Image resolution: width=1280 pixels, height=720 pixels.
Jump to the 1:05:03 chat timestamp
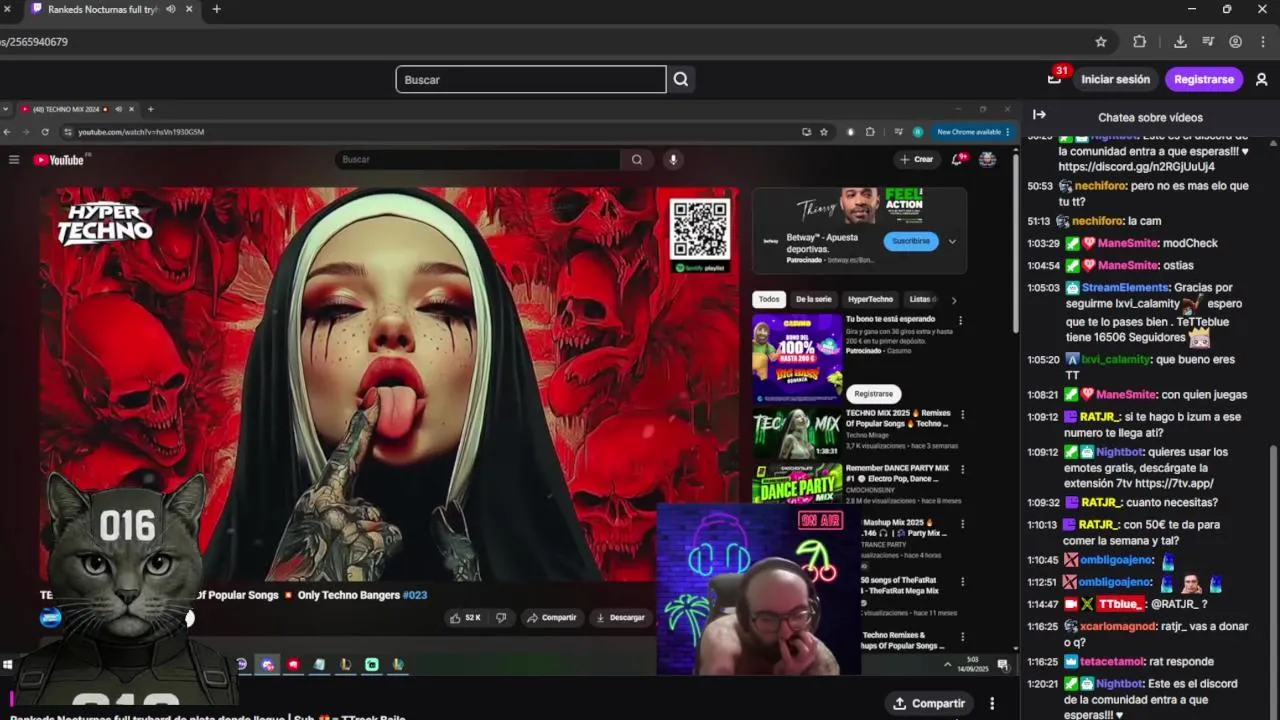[x=1043, y=287]
